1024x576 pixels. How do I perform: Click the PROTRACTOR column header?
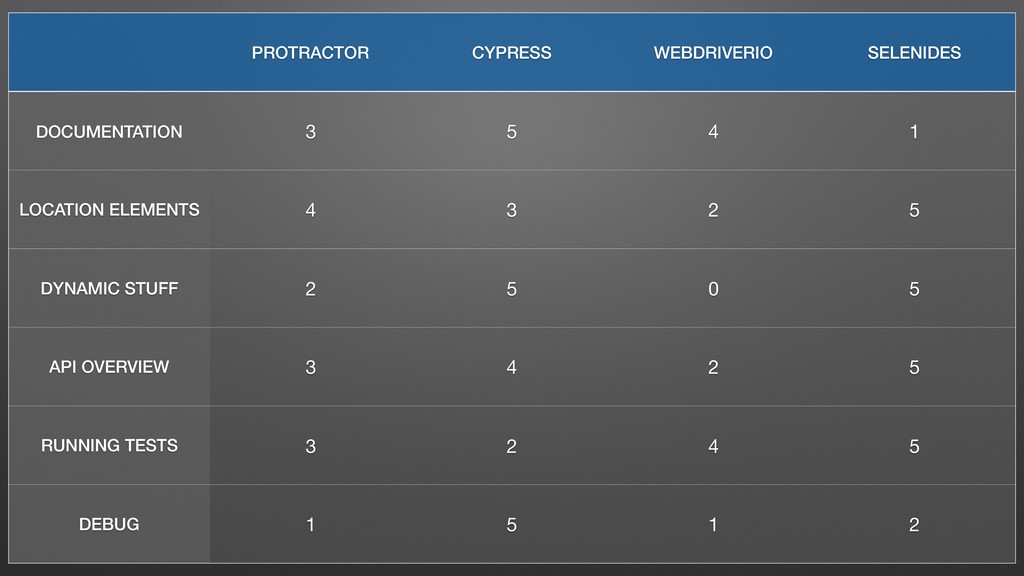click(310, 53)
